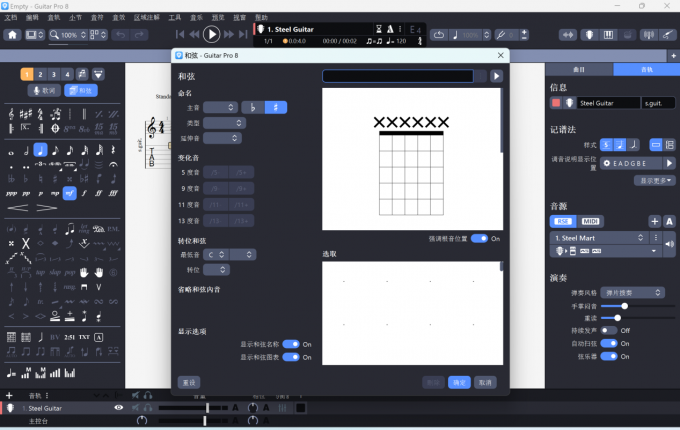Click the play button in the transport bar
Screen dimensions: 680x430
tap(212, 34)
